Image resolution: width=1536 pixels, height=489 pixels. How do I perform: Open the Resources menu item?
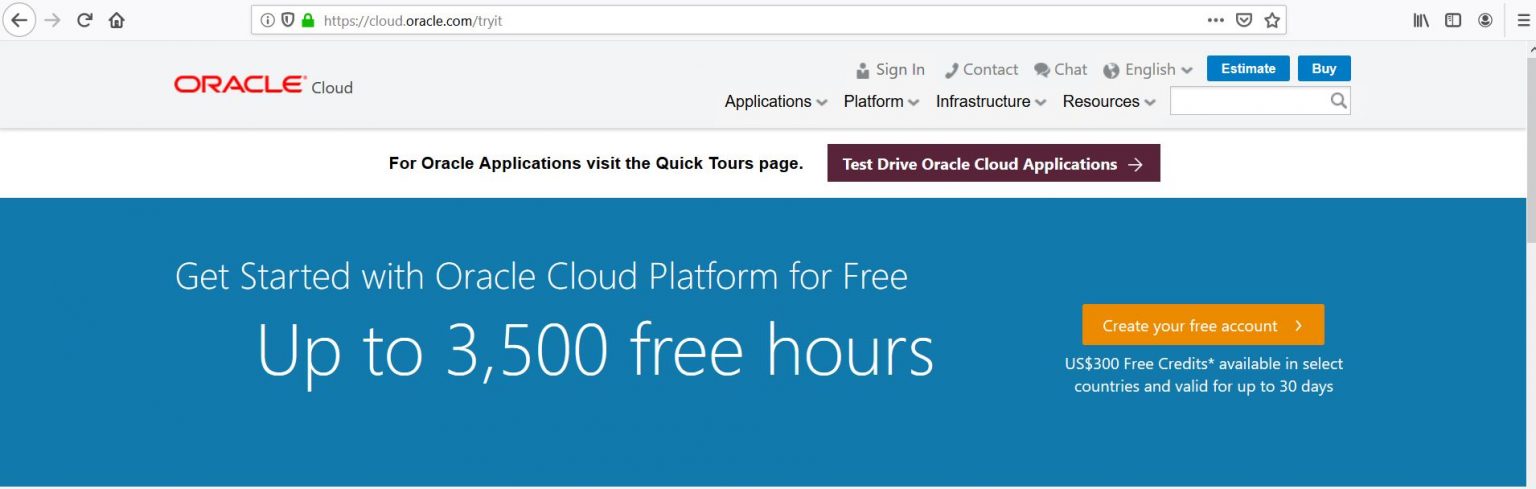[1108, 101]
